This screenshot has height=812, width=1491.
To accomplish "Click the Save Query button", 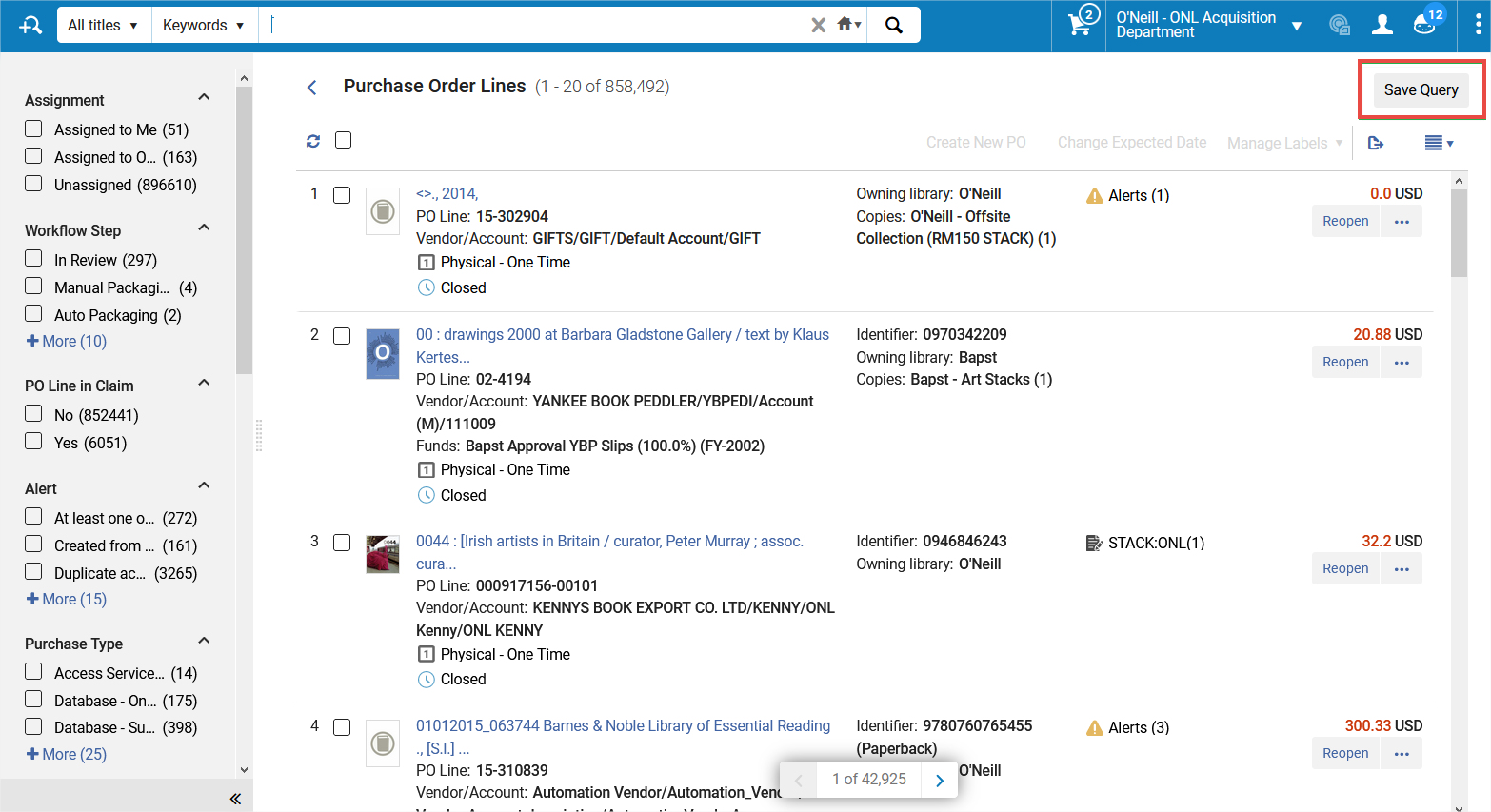I will click(1421, 89).
